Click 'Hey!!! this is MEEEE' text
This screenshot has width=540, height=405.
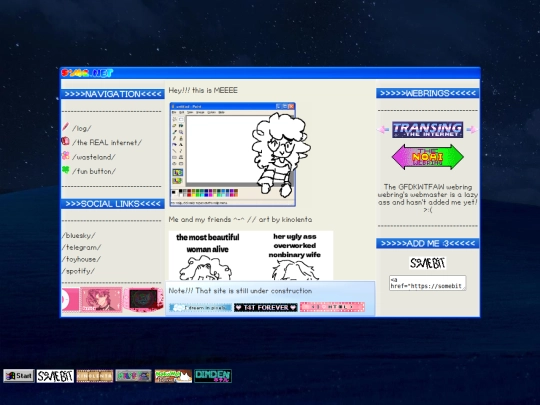203,90
